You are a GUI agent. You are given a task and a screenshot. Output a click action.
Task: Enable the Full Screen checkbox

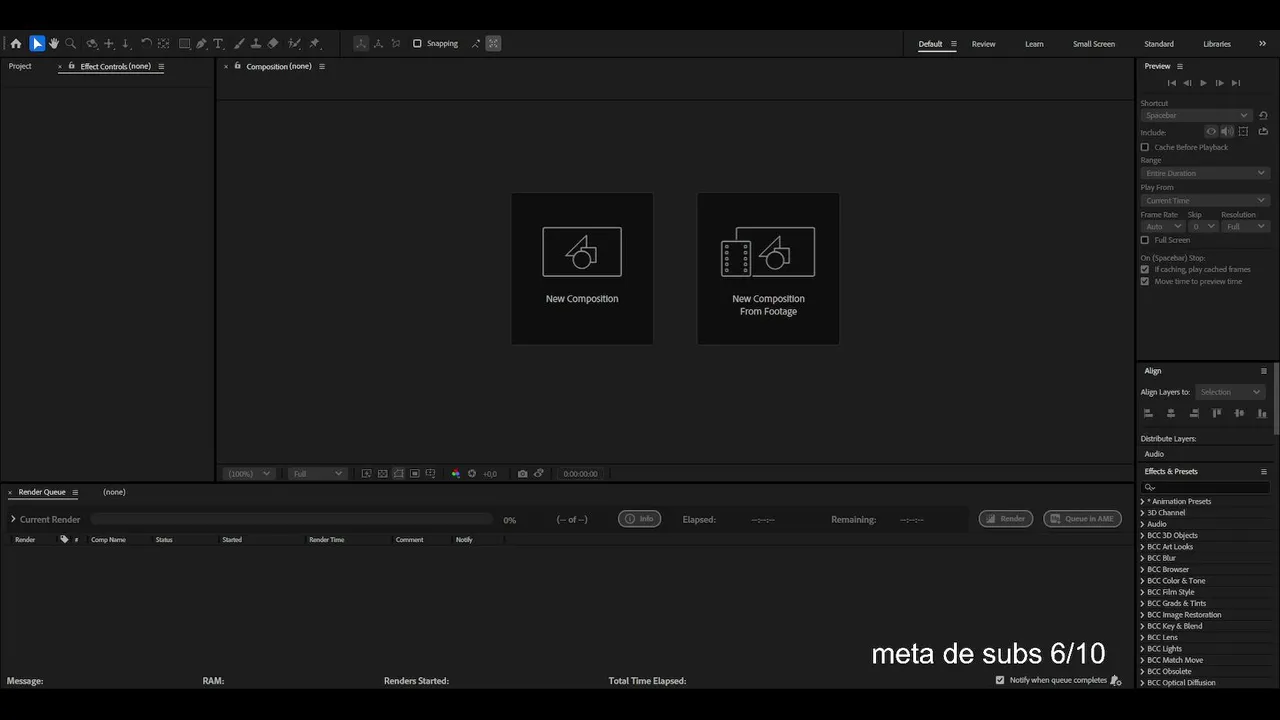coord(1145,240)
